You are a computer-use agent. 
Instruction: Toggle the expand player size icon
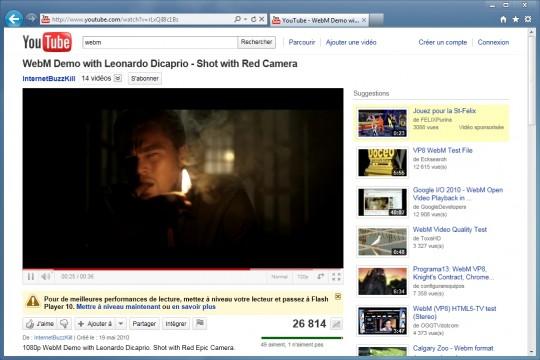tap(321, 277)
